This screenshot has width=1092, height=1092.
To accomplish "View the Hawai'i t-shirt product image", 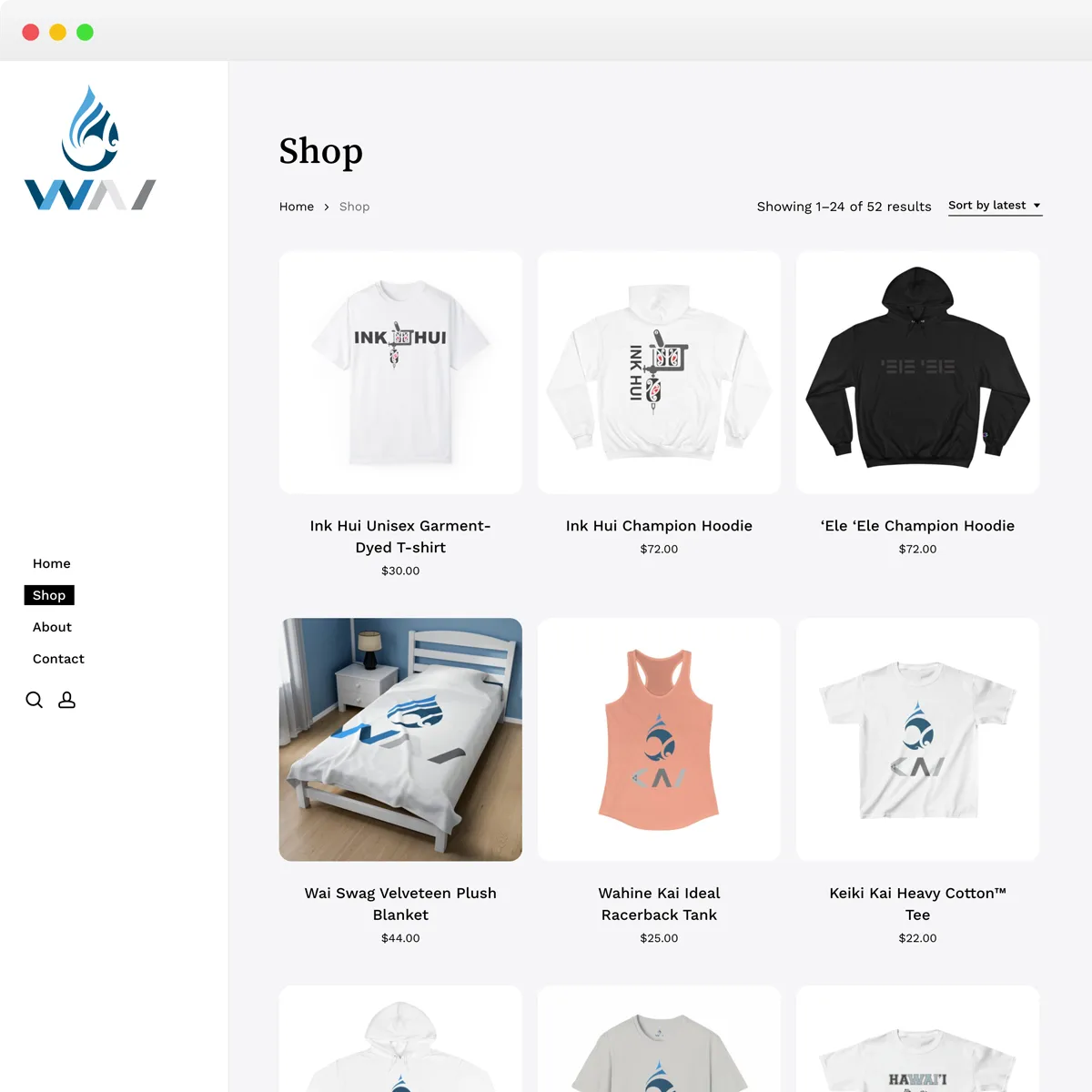I will 917,1038.
